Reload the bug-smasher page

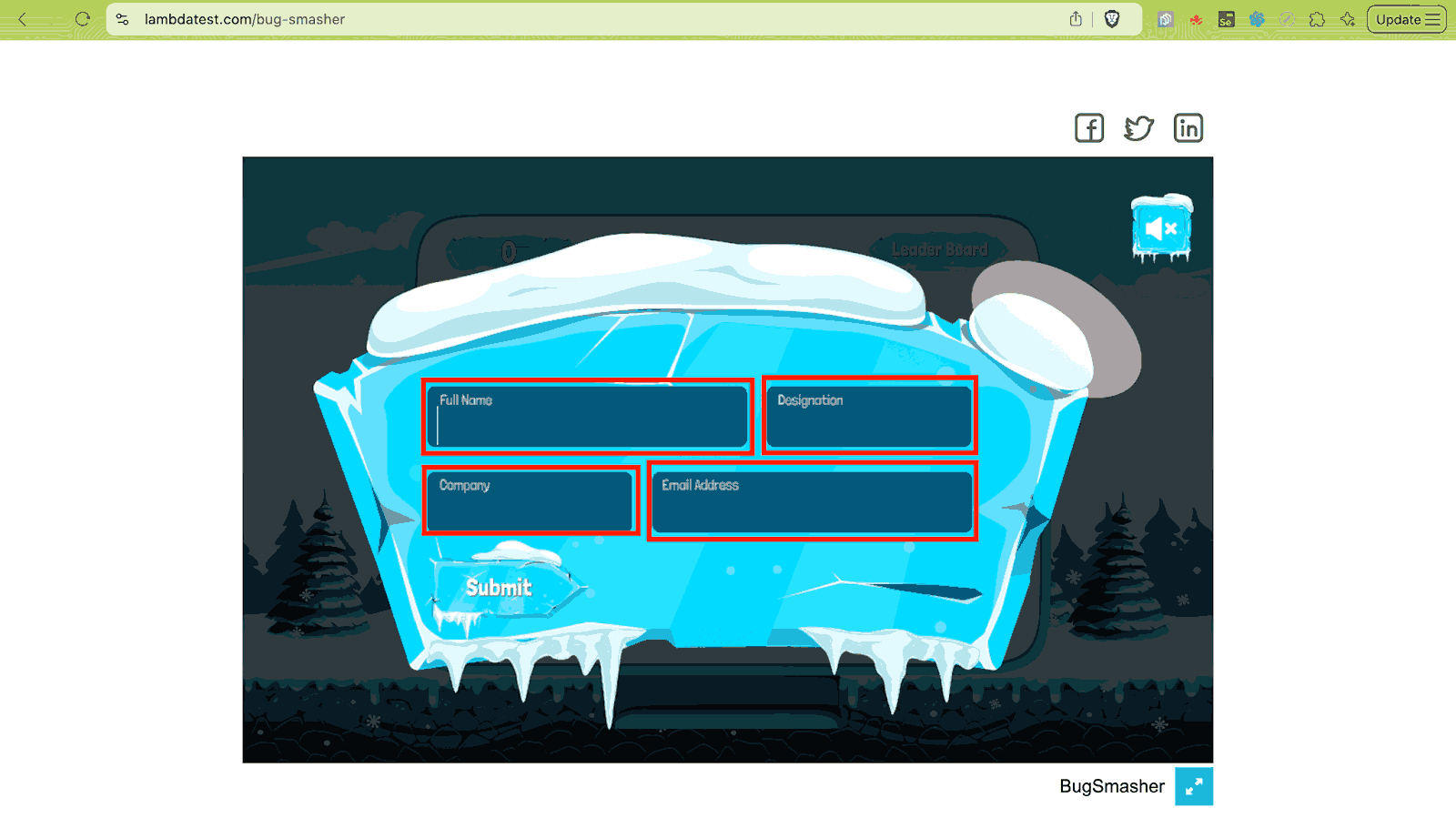point(83,19)
